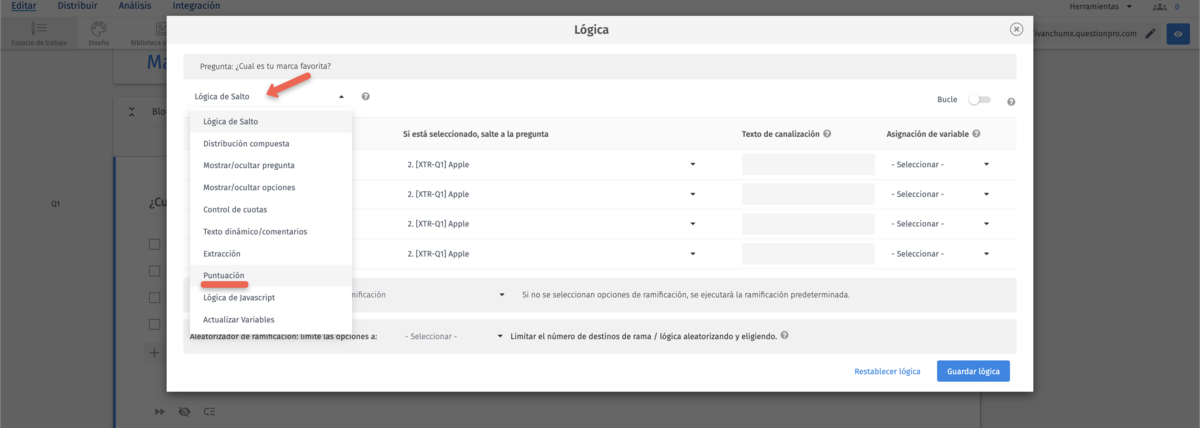Select Lógica de Salto from the list

pyautogui.click(x=271, y=121)
